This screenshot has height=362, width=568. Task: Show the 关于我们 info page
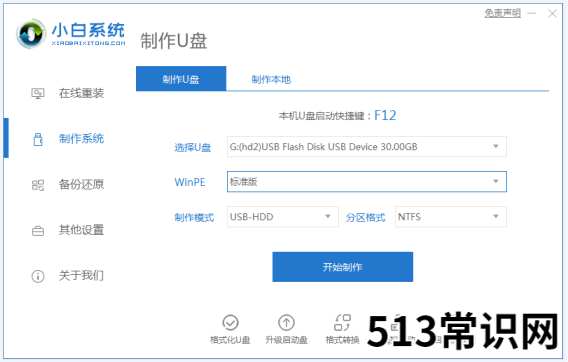(x=68, y=276)
